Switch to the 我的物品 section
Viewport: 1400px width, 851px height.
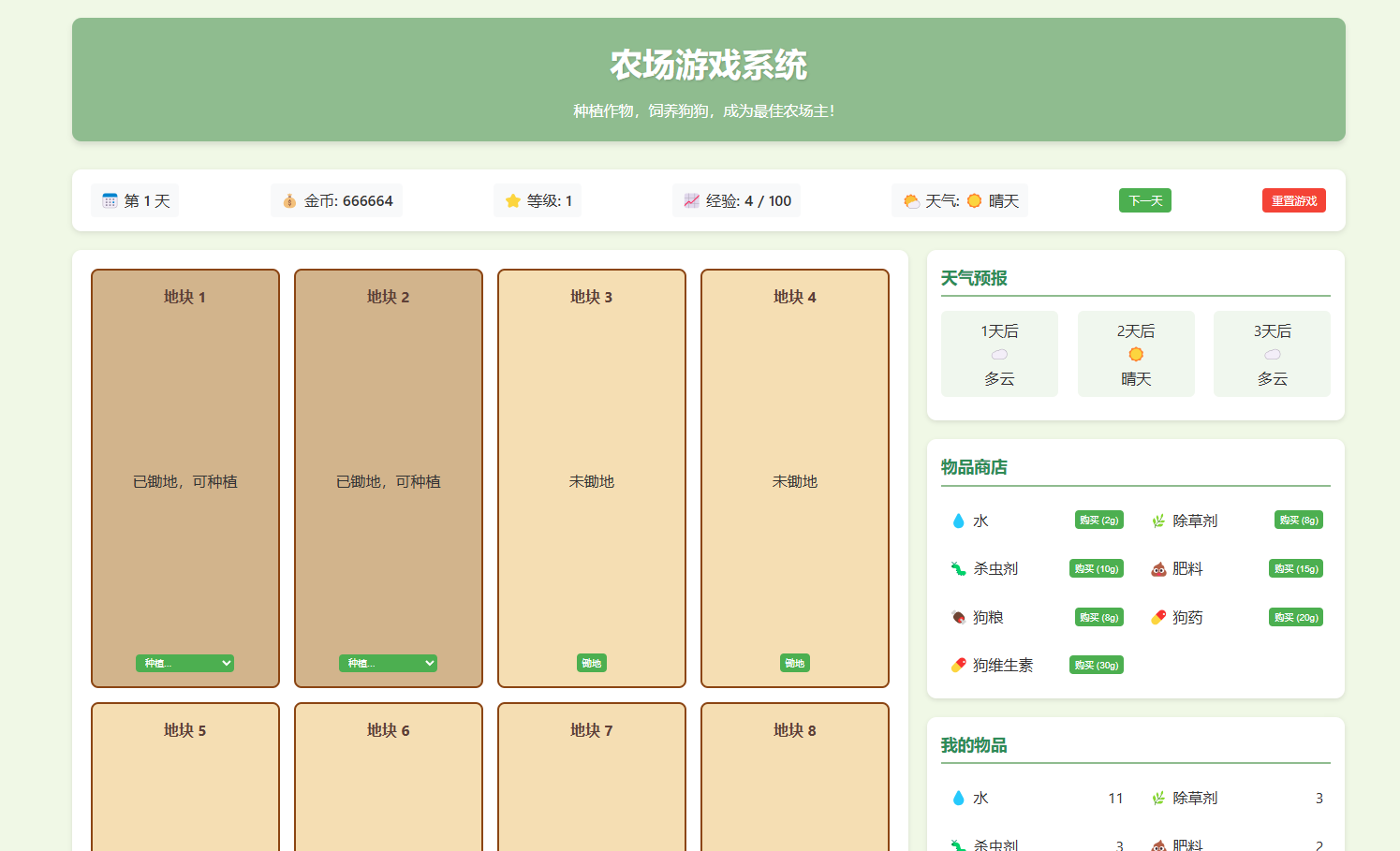pyautogui.click(x=972, y=746)
